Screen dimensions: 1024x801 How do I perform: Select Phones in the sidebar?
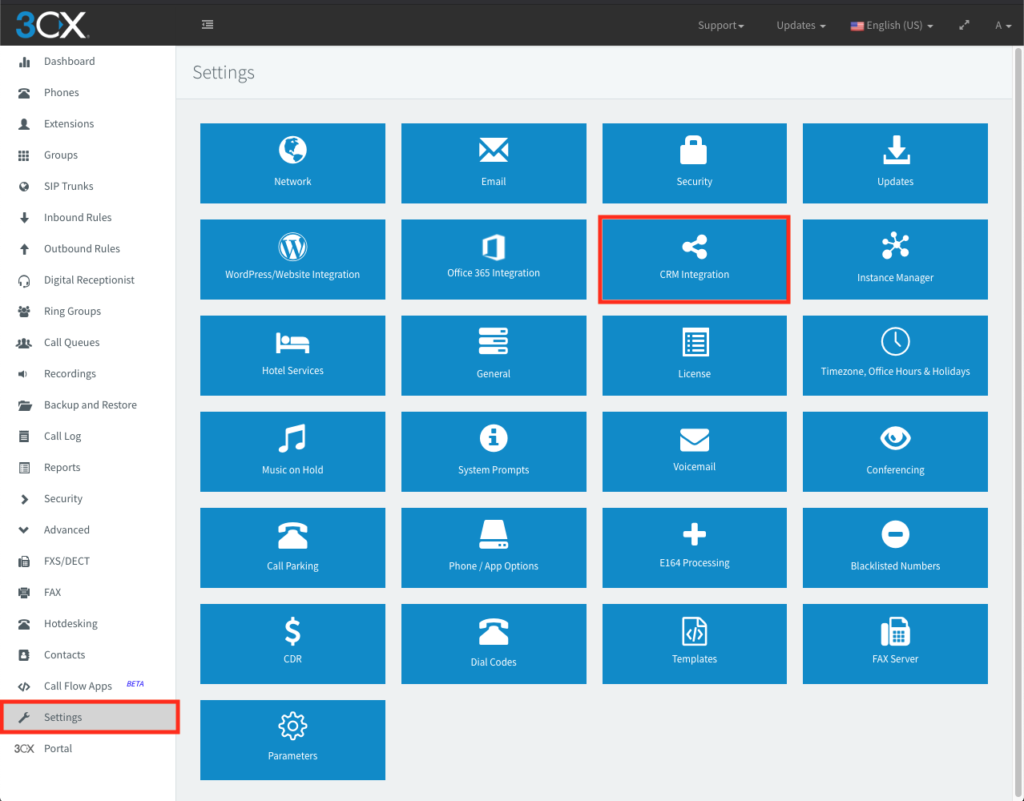[88, 93]
